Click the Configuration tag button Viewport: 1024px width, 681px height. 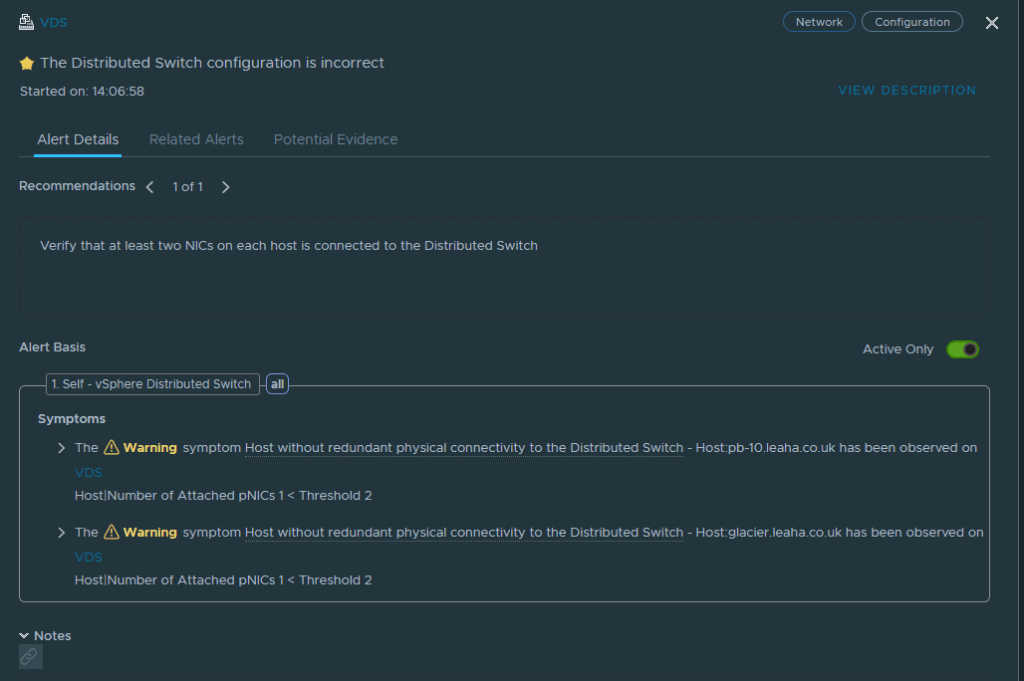tap(912, 22)
